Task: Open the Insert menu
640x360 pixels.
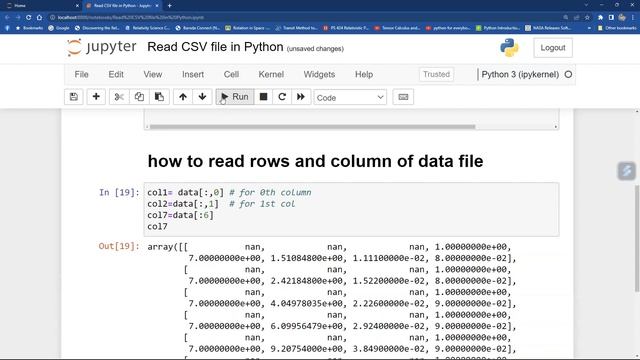Action: (x=193, y=74)
